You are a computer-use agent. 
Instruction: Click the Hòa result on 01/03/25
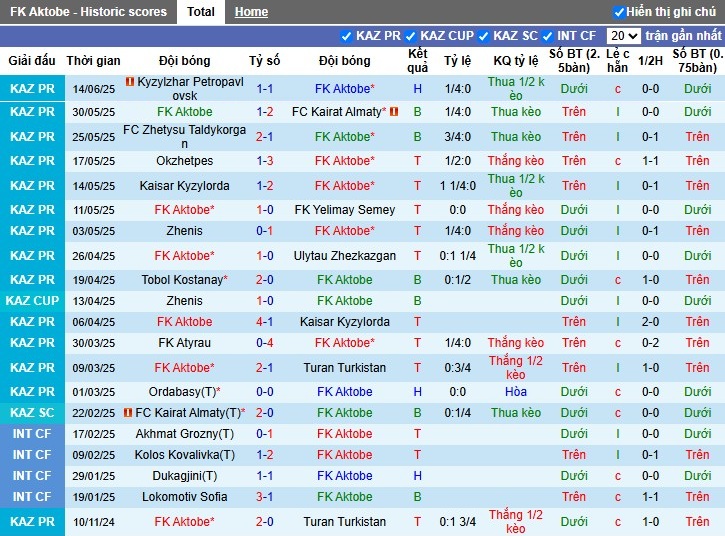(516, 392)
